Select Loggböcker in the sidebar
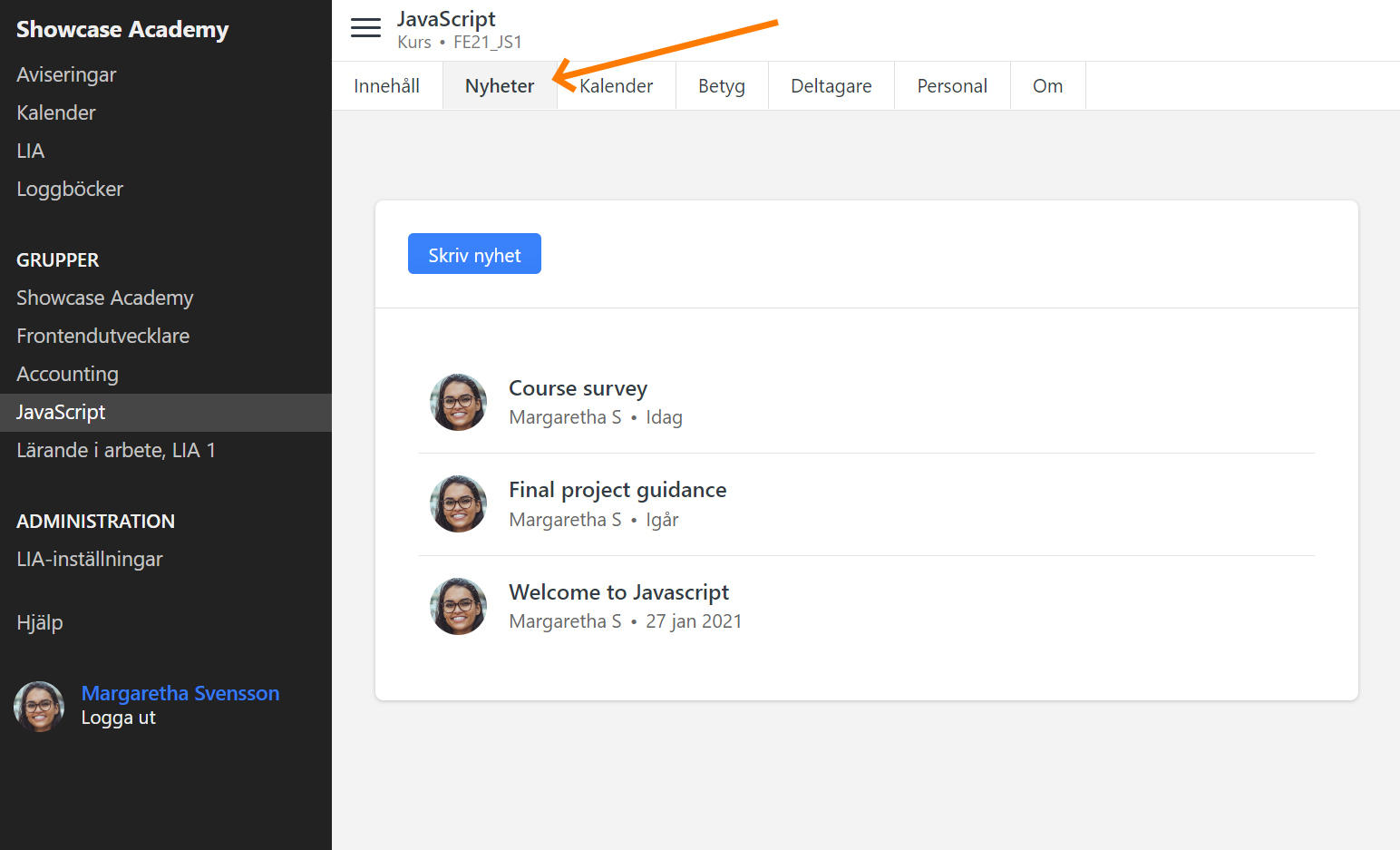The height and width of the screenshot is (850, 1400). coord(70,189)
